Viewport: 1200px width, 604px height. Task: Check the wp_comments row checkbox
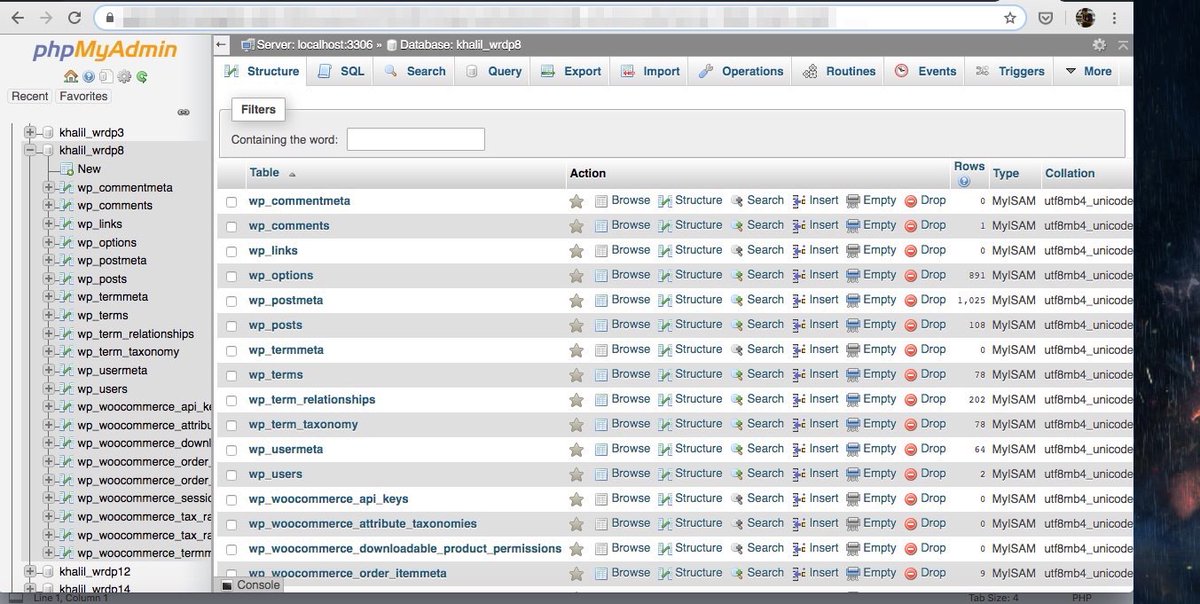coord(232,227)
